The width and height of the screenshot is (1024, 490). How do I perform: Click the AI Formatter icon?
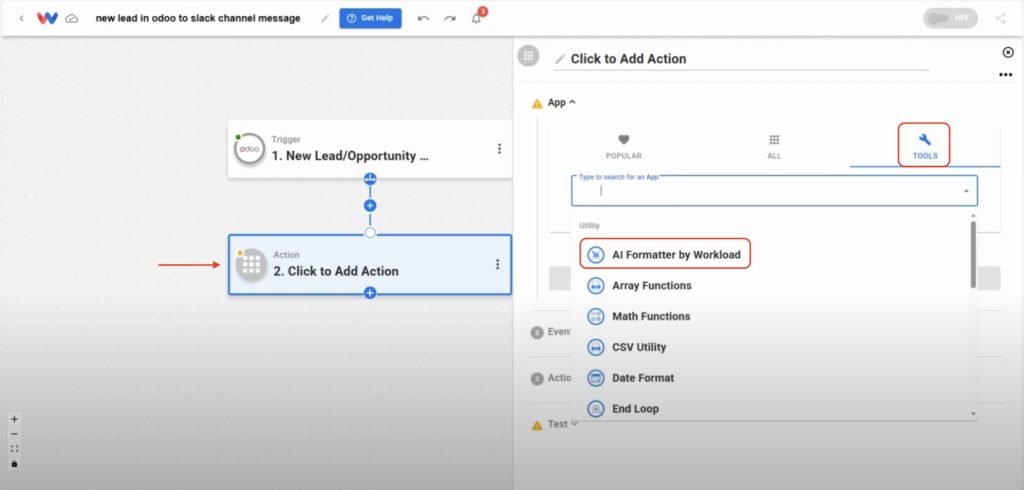point(596,255)
